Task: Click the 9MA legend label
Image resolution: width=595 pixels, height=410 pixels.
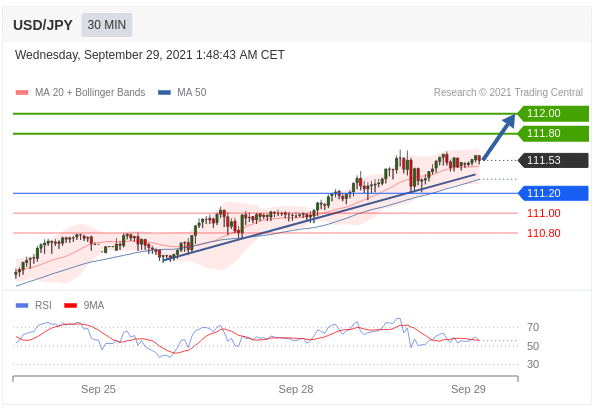Action: pyautogui.click(x=94, y=305)
